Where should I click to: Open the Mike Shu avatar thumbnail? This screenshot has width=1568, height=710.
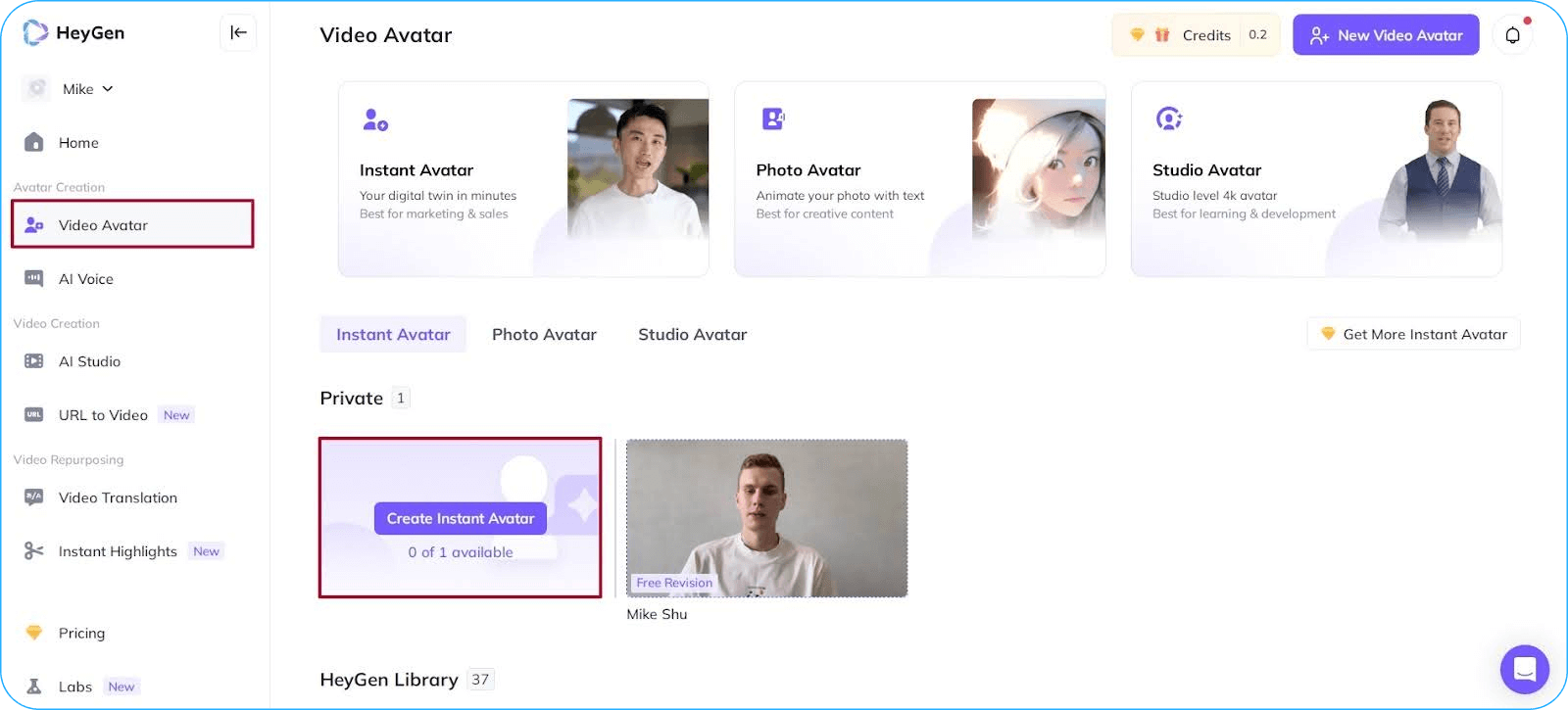tap(767, 518)
